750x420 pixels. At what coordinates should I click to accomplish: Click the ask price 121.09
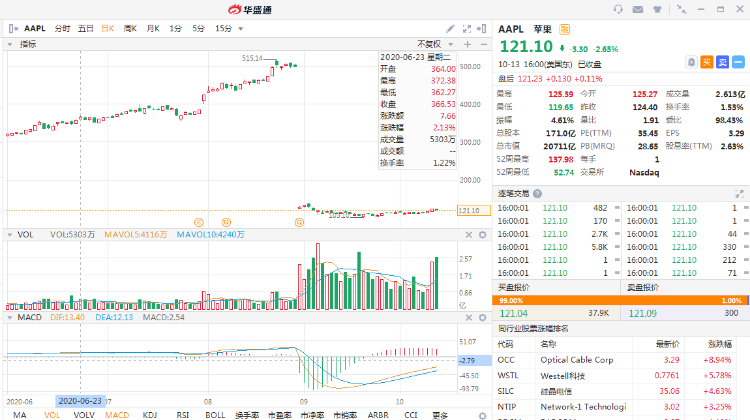[x=642, y=314]
